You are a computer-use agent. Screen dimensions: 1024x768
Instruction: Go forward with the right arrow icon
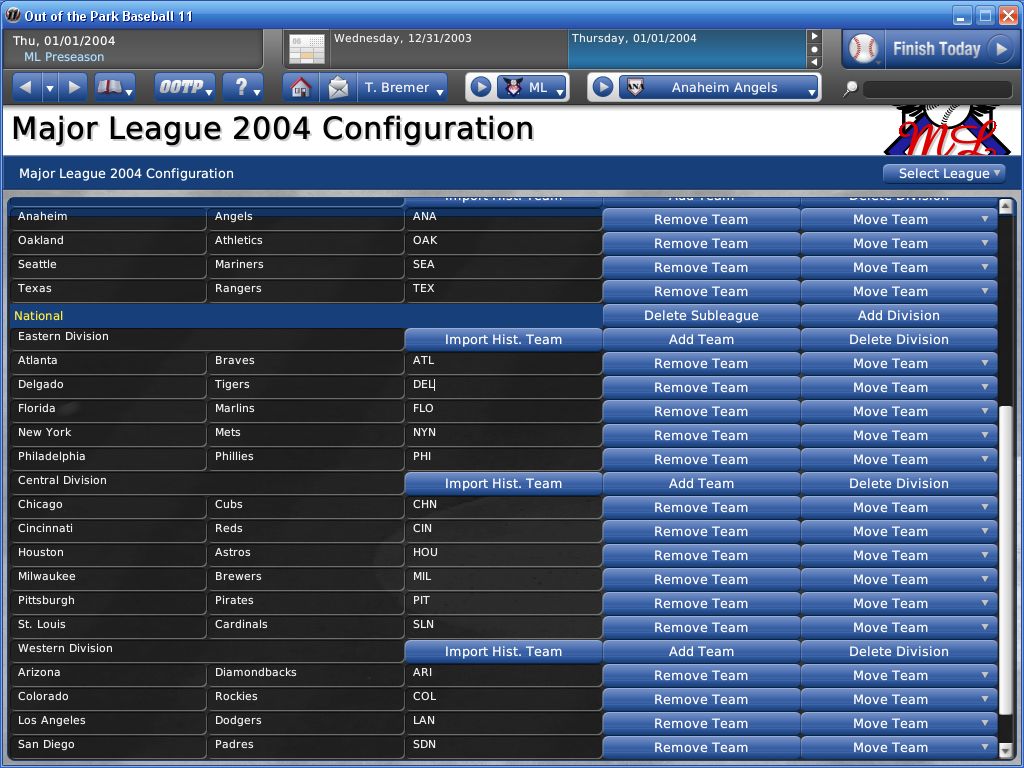(74, 87)
